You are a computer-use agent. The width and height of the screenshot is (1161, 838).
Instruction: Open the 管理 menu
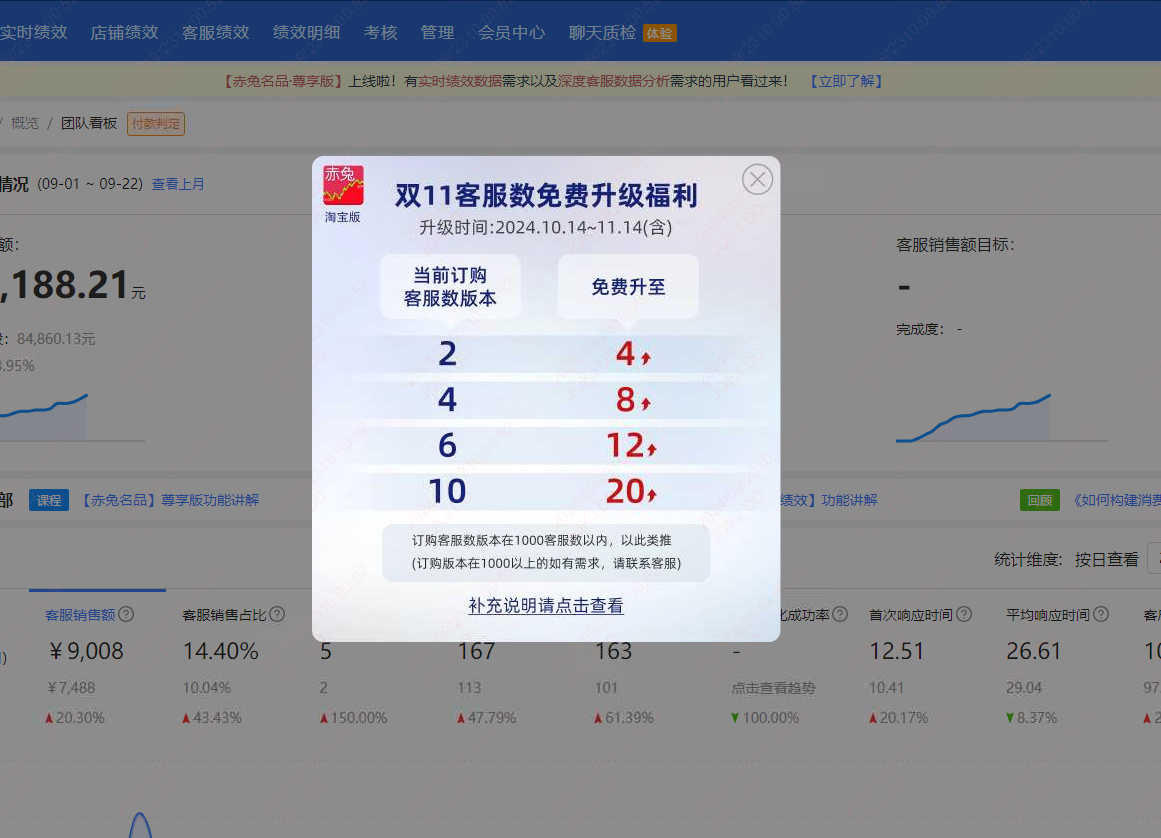[x=438, y=33]
